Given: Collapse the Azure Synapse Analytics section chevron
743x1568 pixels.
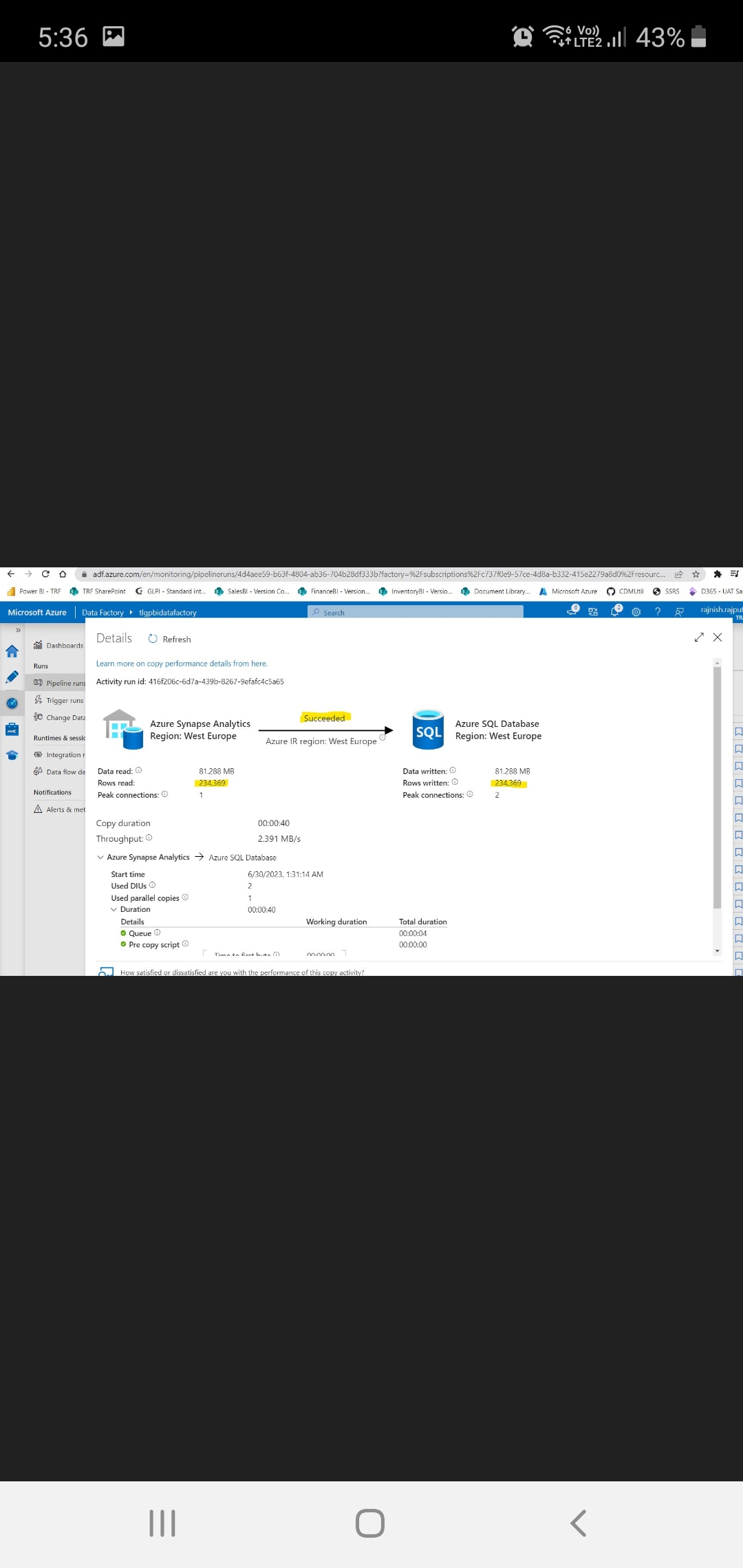Looking at the screenshot, I should click(x=100, y=857).
